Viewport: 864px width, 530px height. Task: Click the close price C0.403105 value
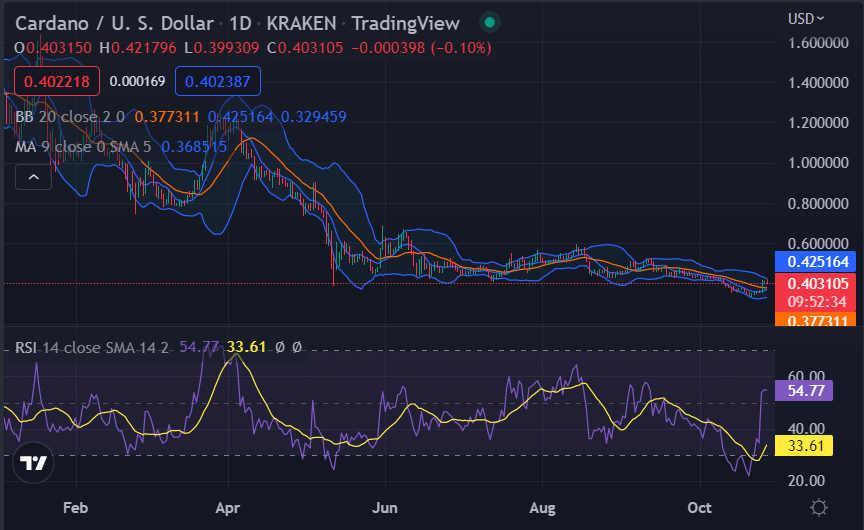pyautogui.click(x=305, y=48)
